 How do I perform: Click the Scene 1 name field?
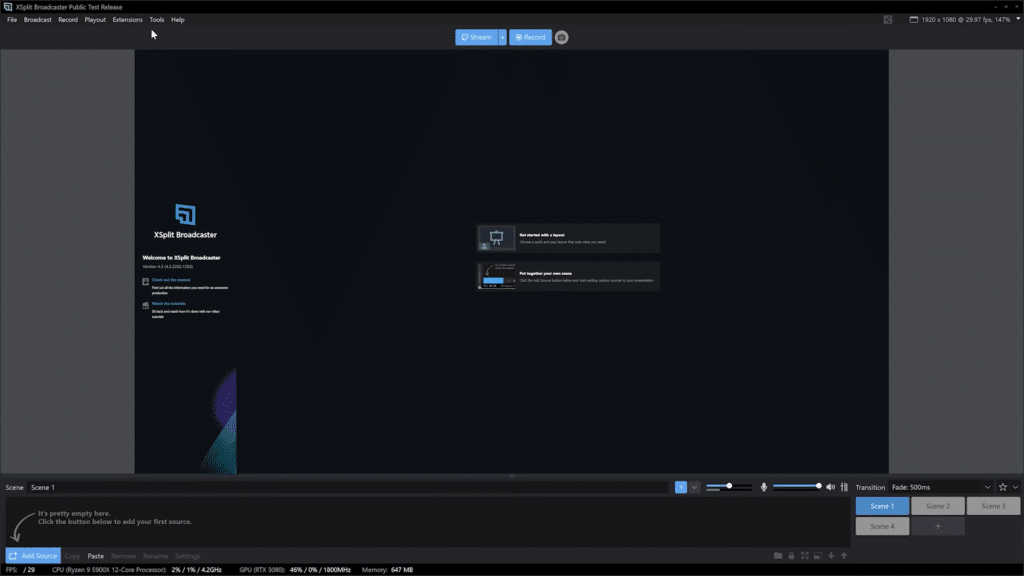point(345,487)
